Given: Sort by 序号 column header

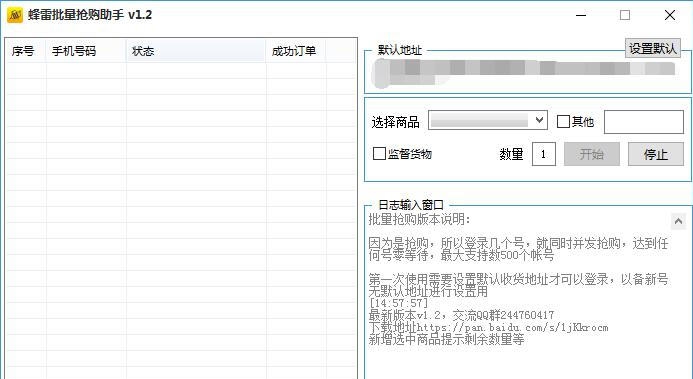Looking at the screenshot, I should click(x=26, y=51).
